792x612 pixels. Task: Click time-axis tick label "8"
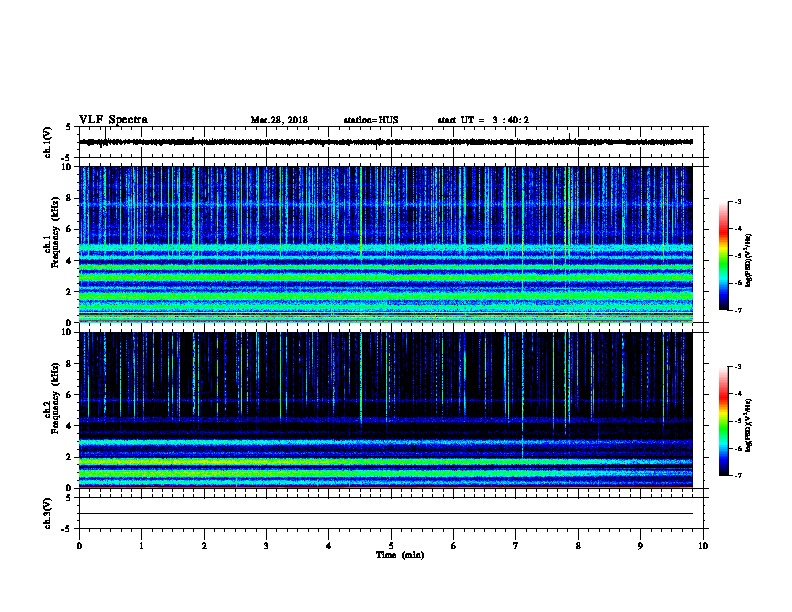578,546
